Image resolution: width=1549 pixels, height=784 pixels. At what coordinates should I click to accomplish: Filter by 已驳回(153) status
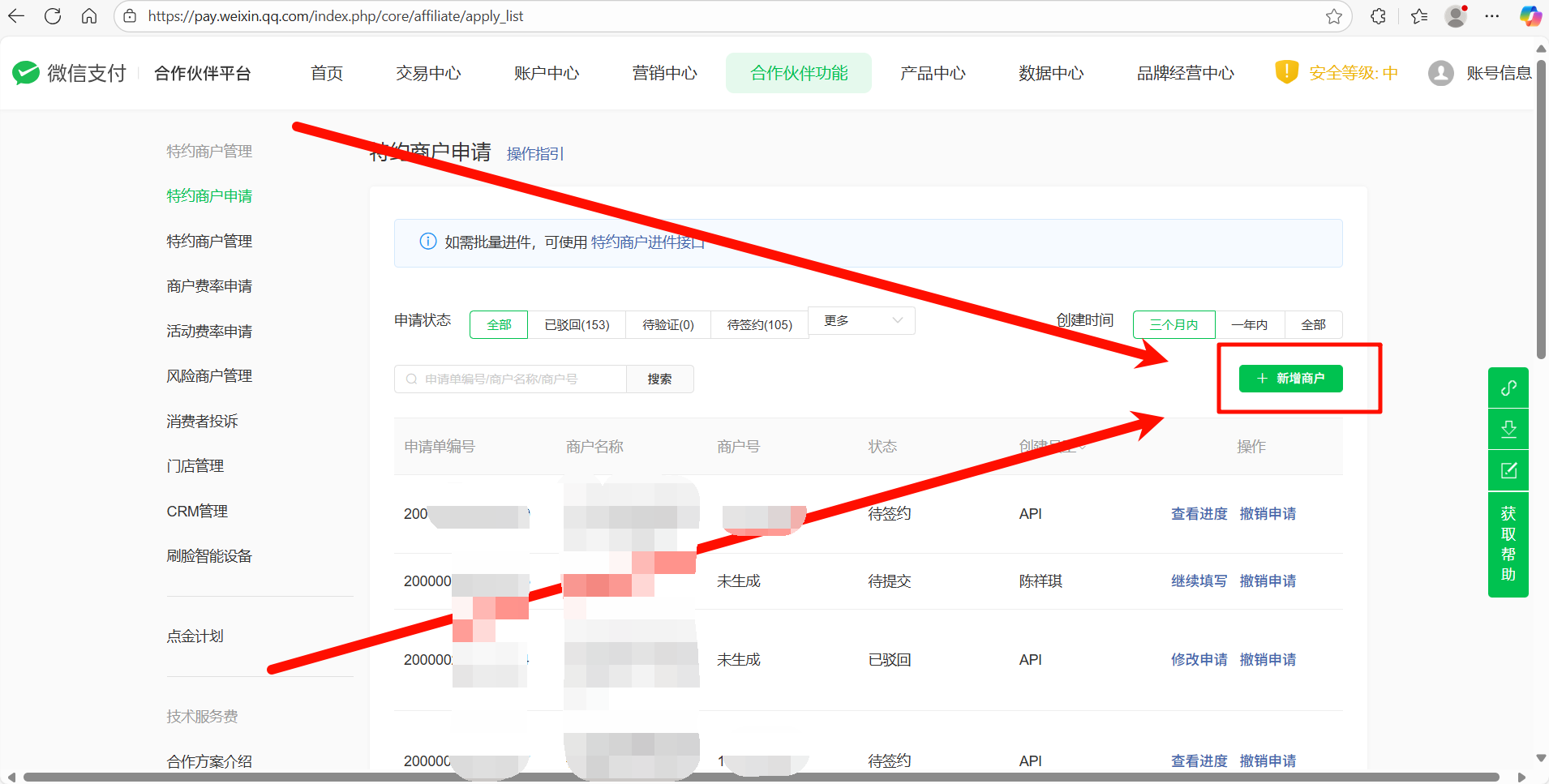click(x=577, y=324)
